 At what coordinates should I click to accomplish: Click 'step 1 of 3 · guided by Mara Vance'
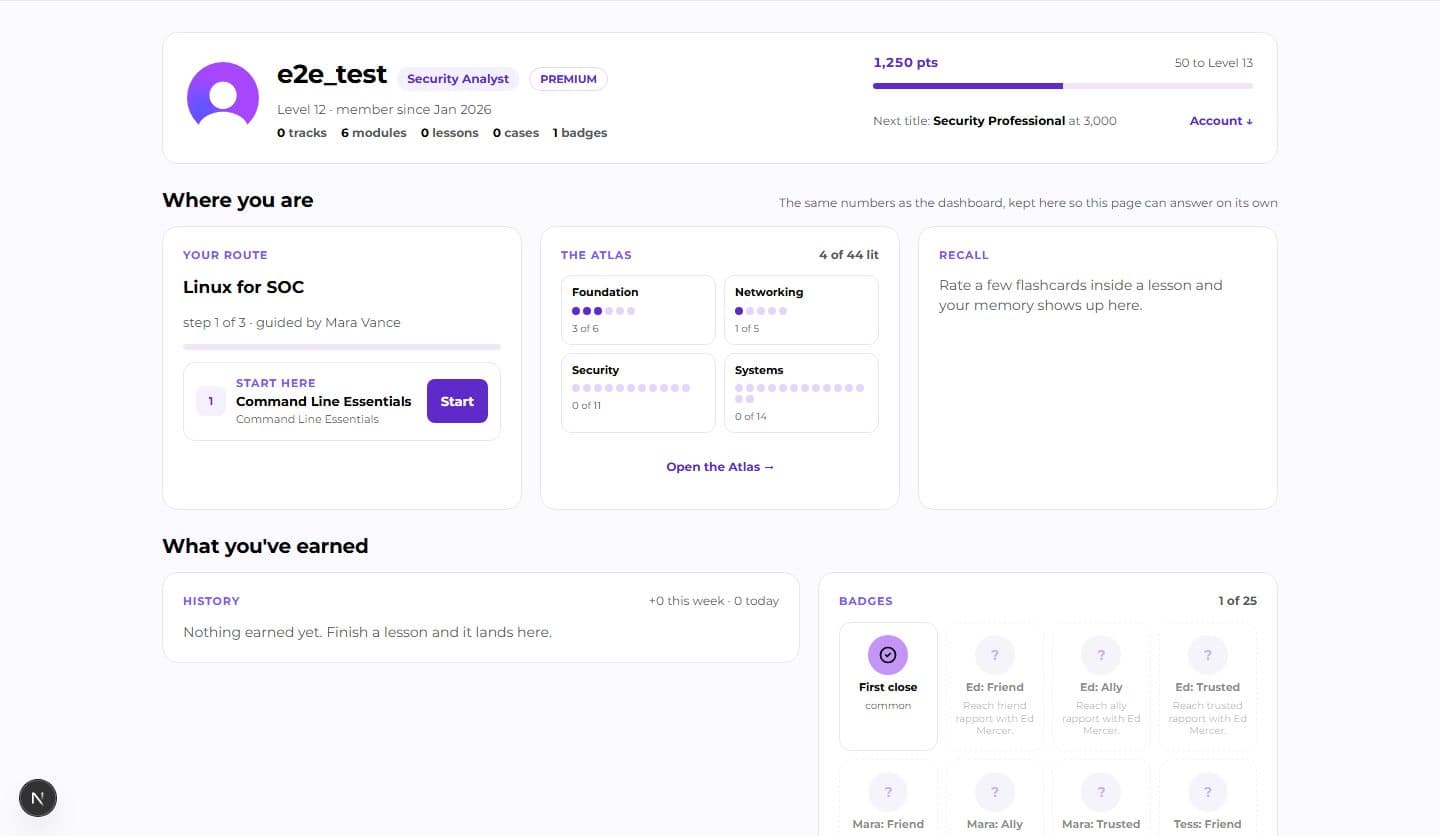click(292, 323)
